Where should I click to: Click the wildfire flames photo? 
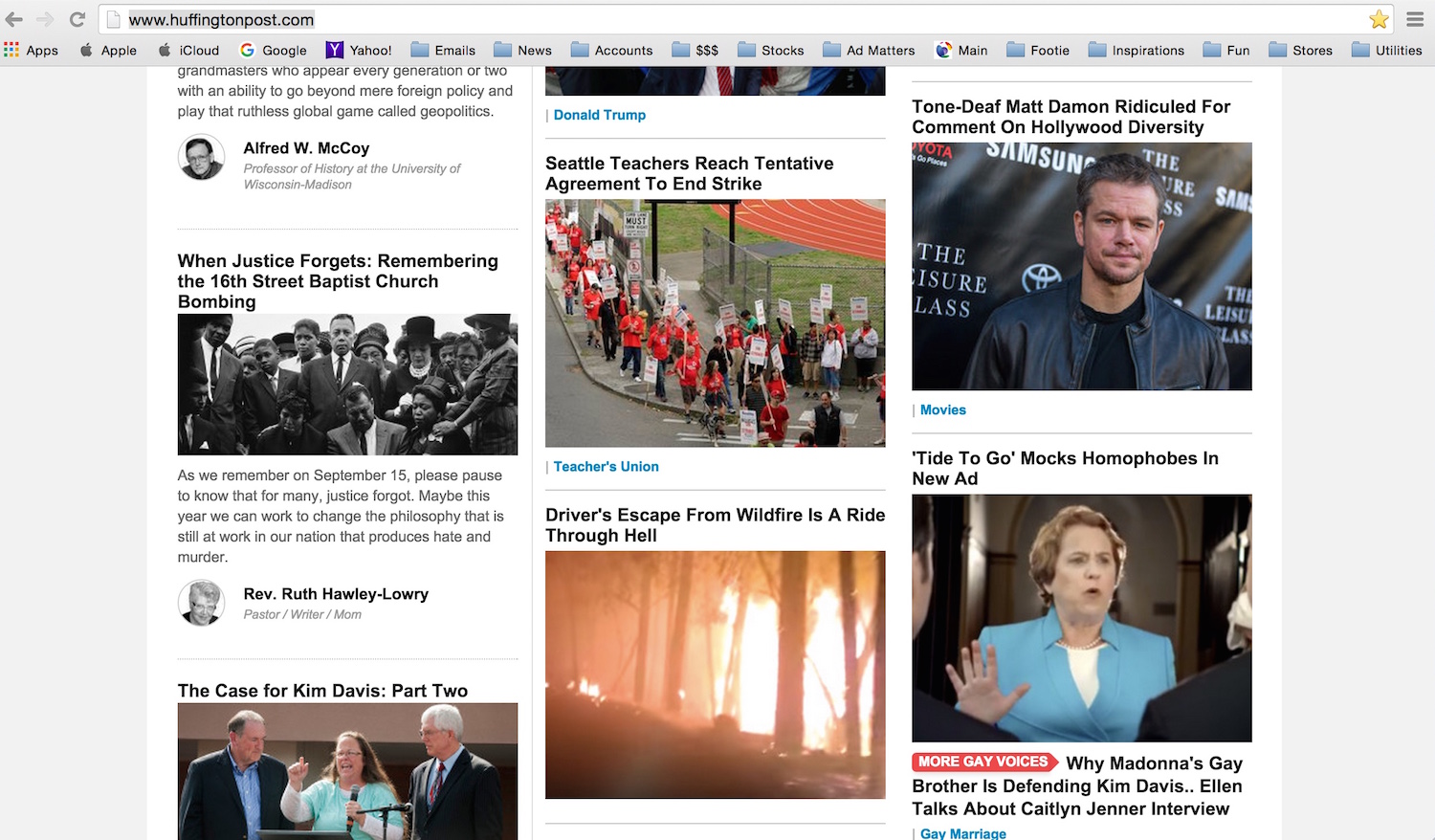pyautogui.click(x=716, y=674)
